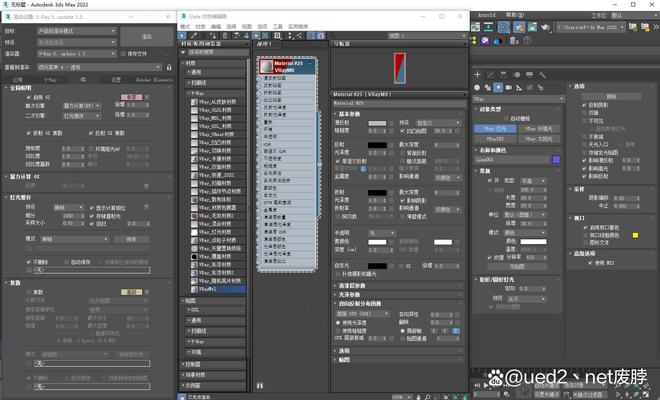Open the 实用程序 menu in Slate editor
The image size is (660, 400).
coord(298,26)
